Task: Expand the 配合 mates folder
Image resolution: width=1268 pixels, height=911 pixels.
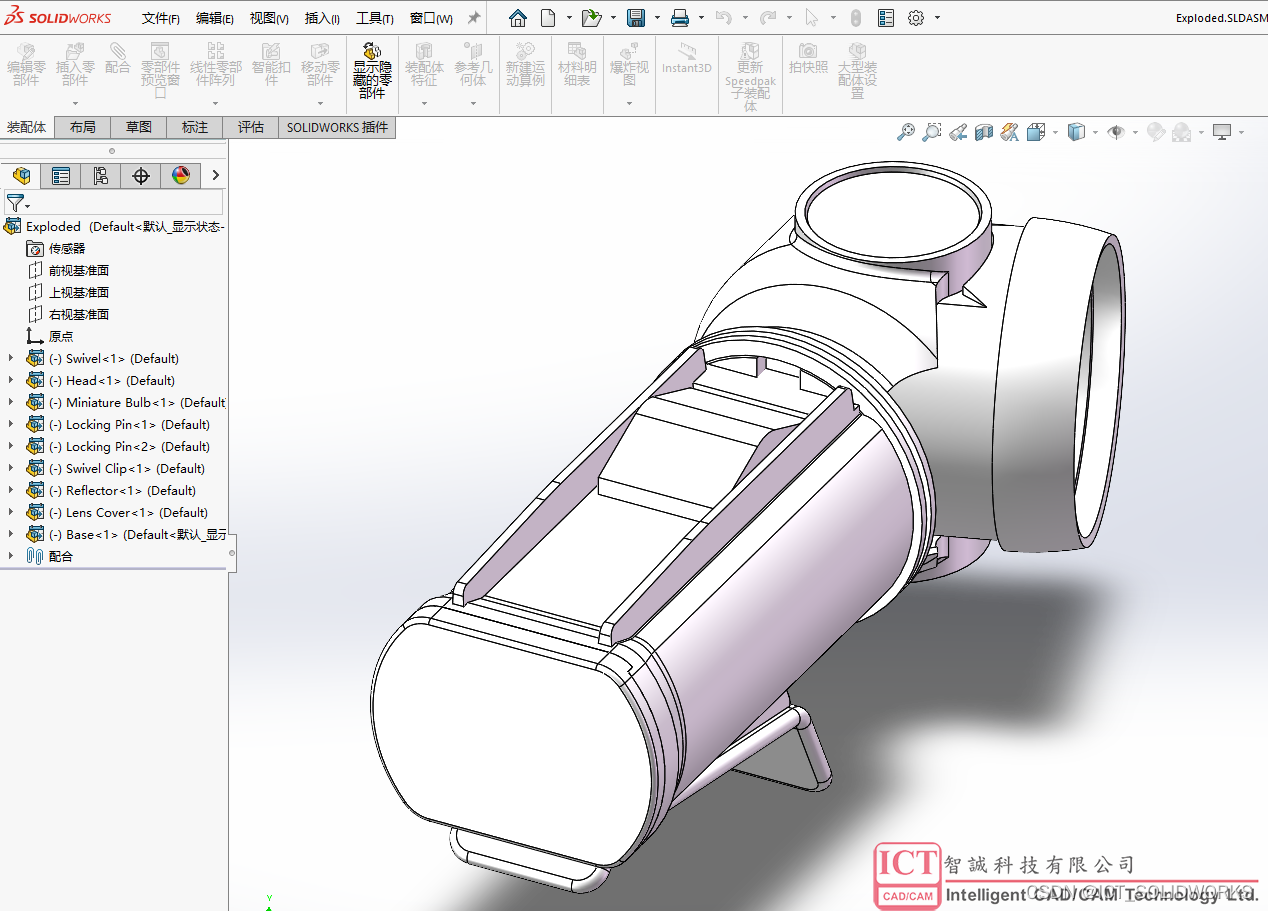Action: (11, 556)
